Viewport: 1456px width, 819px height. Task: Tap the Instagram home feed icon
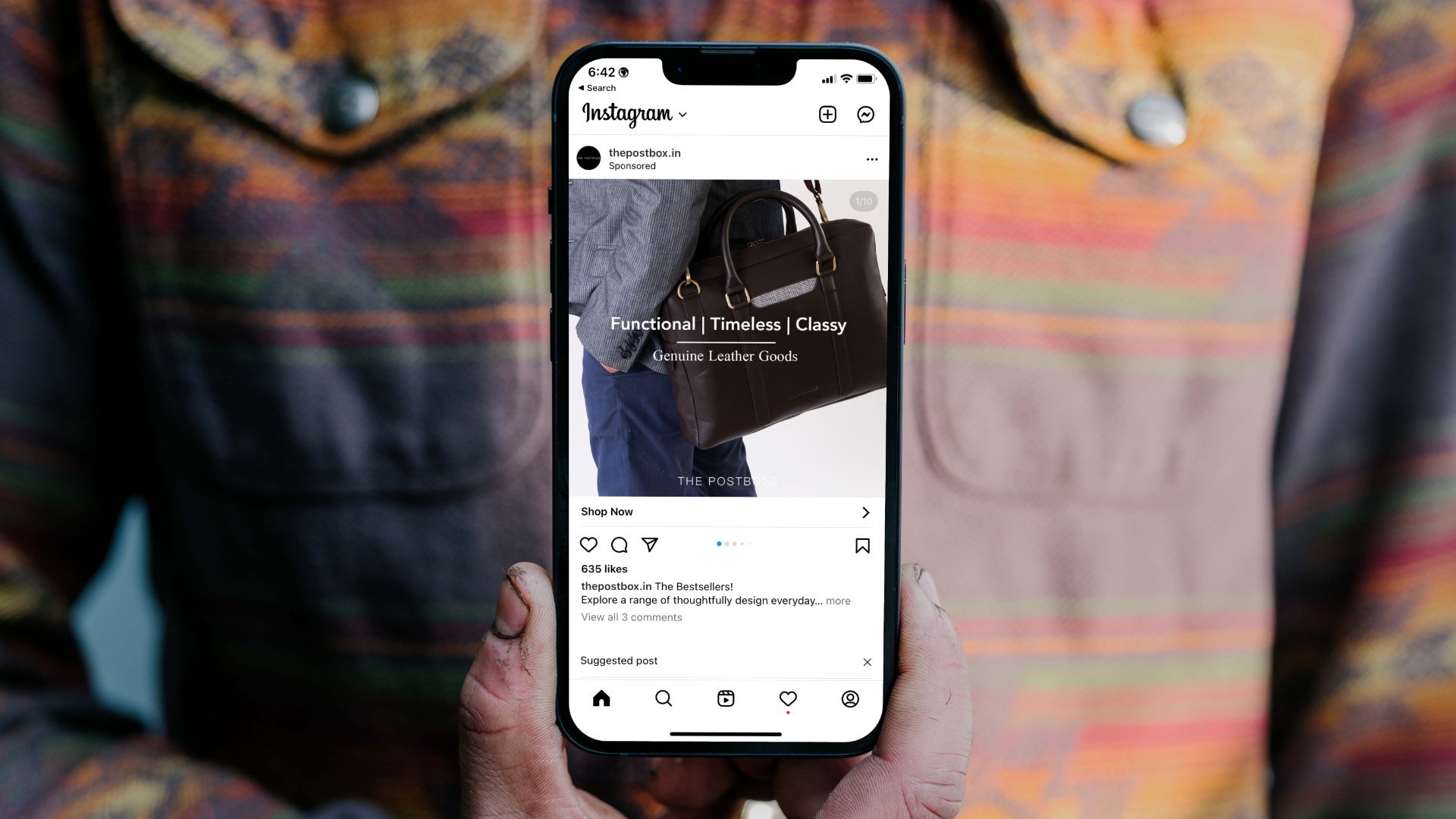(x=601, y=698)
